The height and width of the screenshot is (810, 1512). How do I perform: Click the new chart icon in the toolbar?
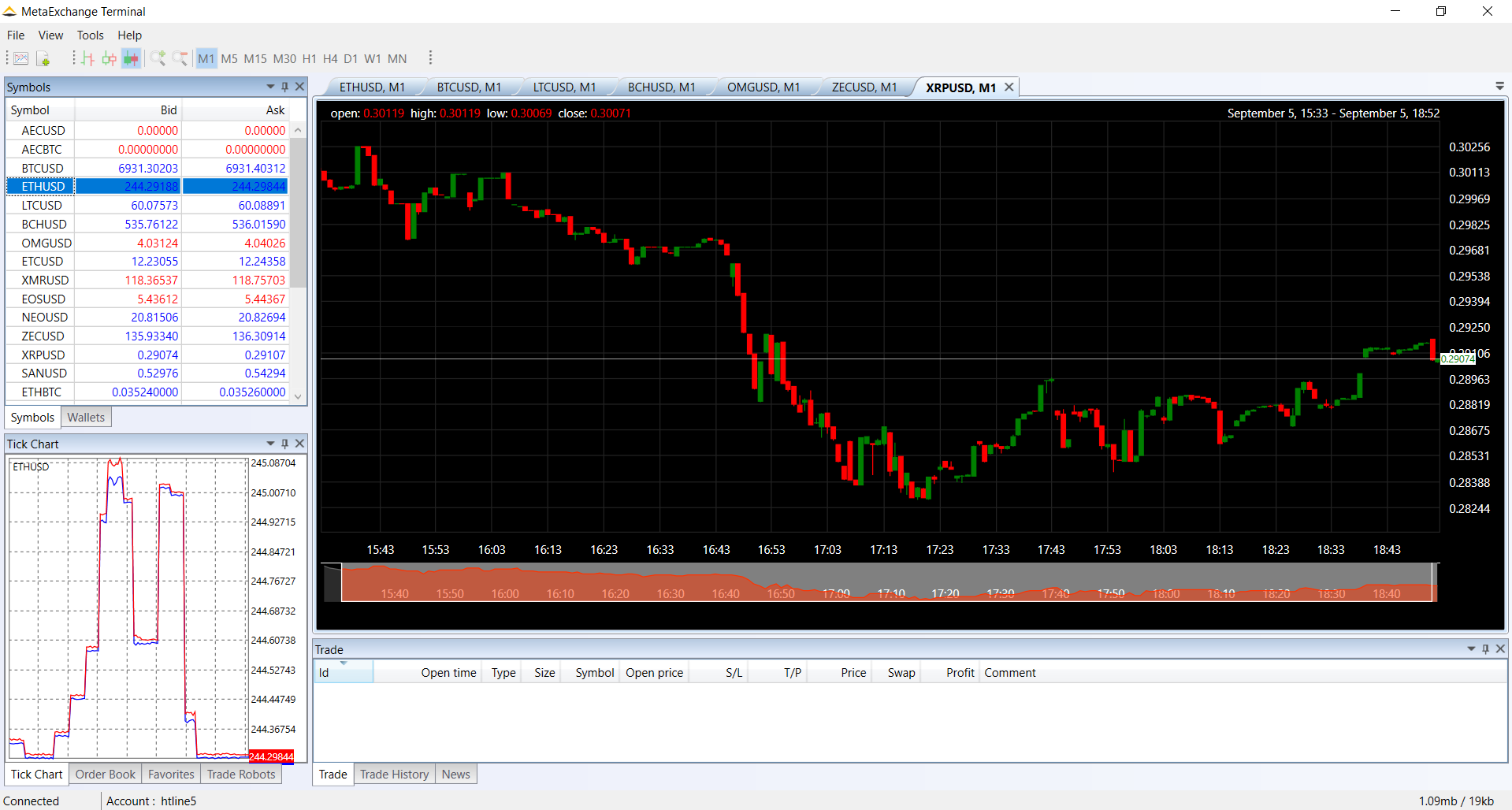pyautogui.click(x=21, y=58)
